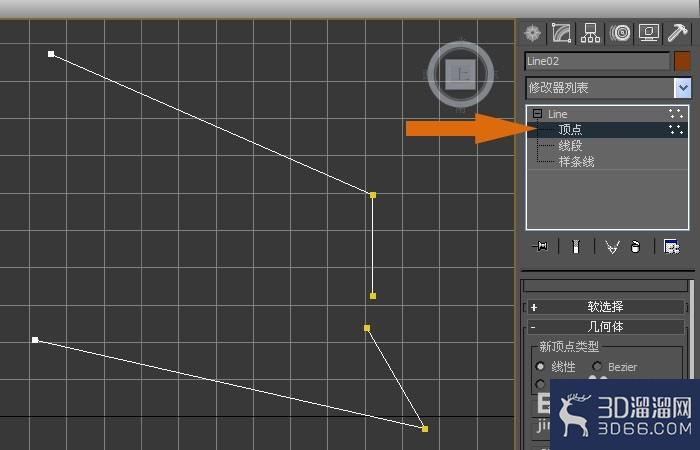Viewport: 700px width, 450px height.
Task: Select the 线性 radio button
Action: (540, 367)
